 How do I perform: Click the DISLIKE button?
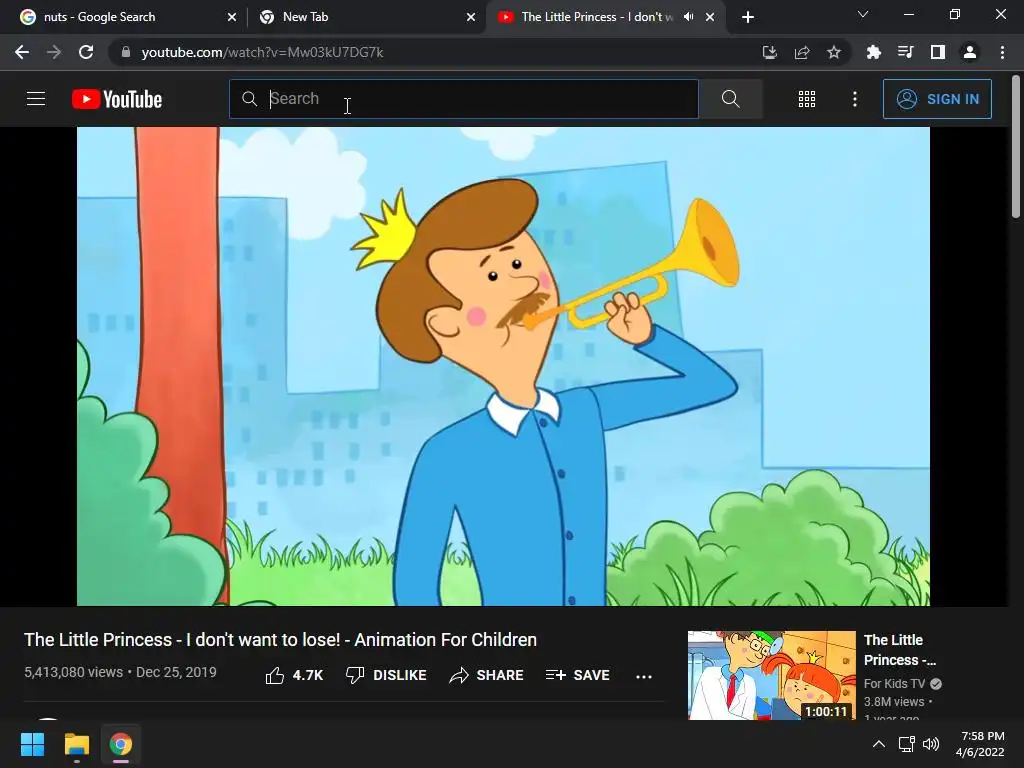point(386,675)
